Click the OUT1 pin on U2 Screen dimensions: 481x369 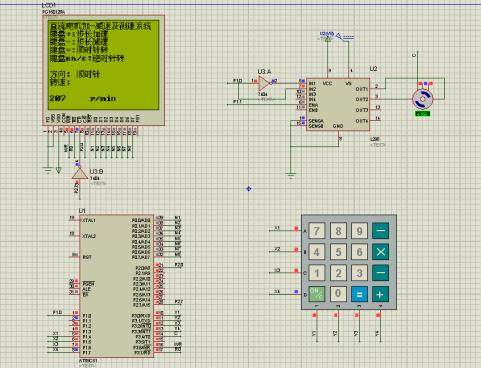362,89
